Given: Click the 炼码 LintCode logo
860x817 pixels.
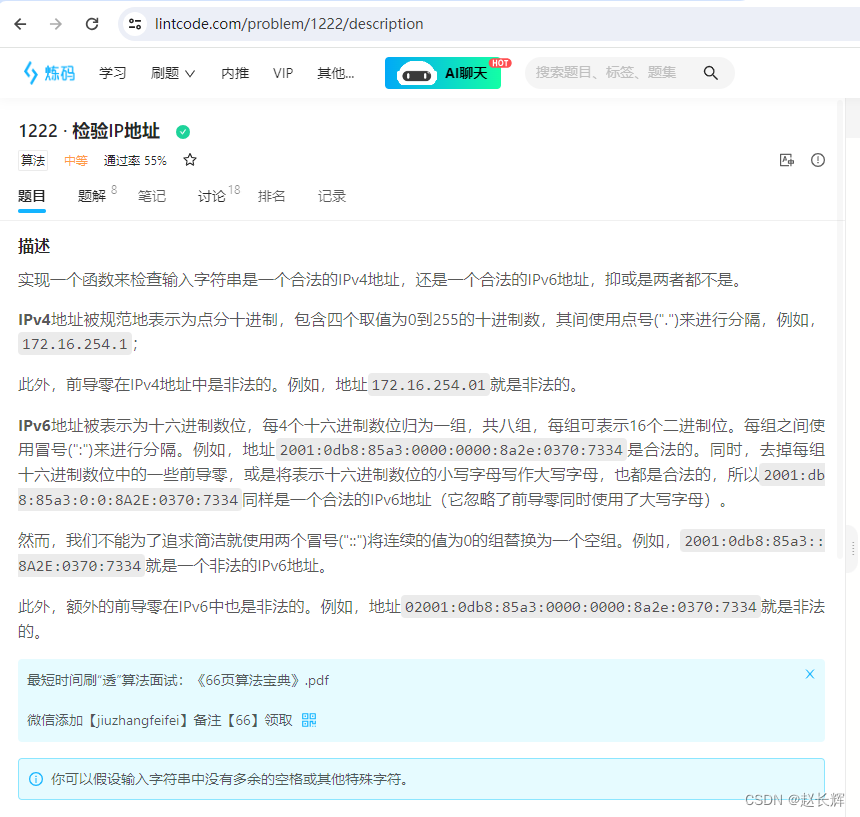Looking at the screenshot, I should [48, 72].
